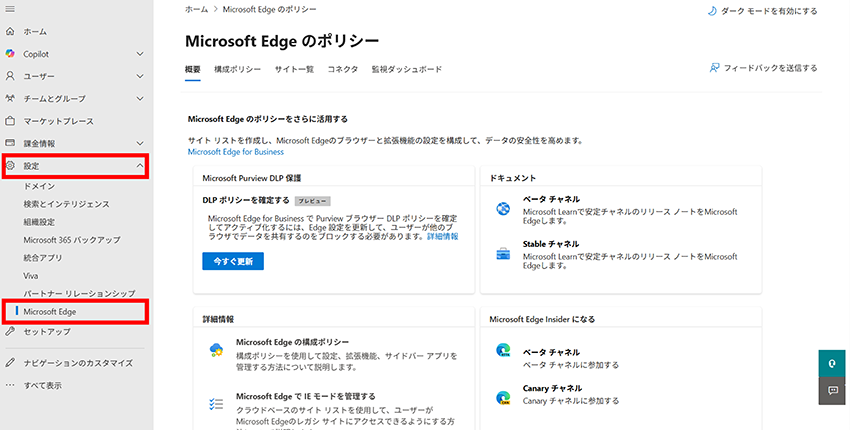The width and height of the screenshot is (850, 430).
Task: Click ホーム in the breadcrumb
Action: point(197,8)
